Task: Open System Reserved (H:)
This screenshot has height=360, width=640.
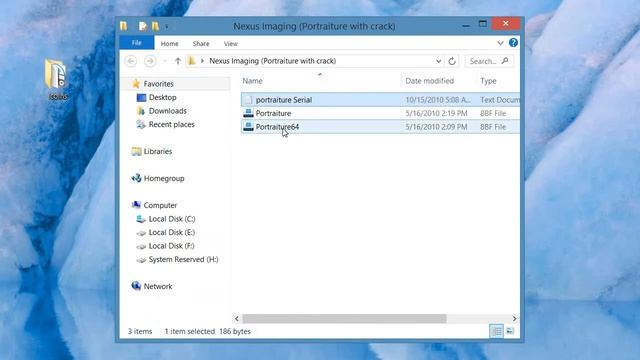Action: (x=183, y=259)
